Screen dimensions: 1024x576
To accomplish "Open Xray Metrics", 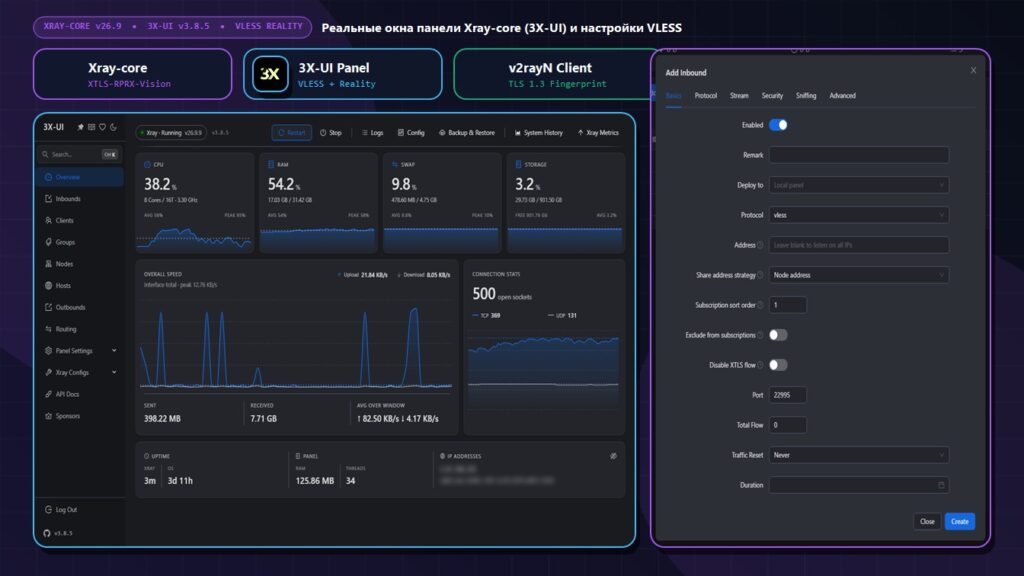I will point(598,133).
